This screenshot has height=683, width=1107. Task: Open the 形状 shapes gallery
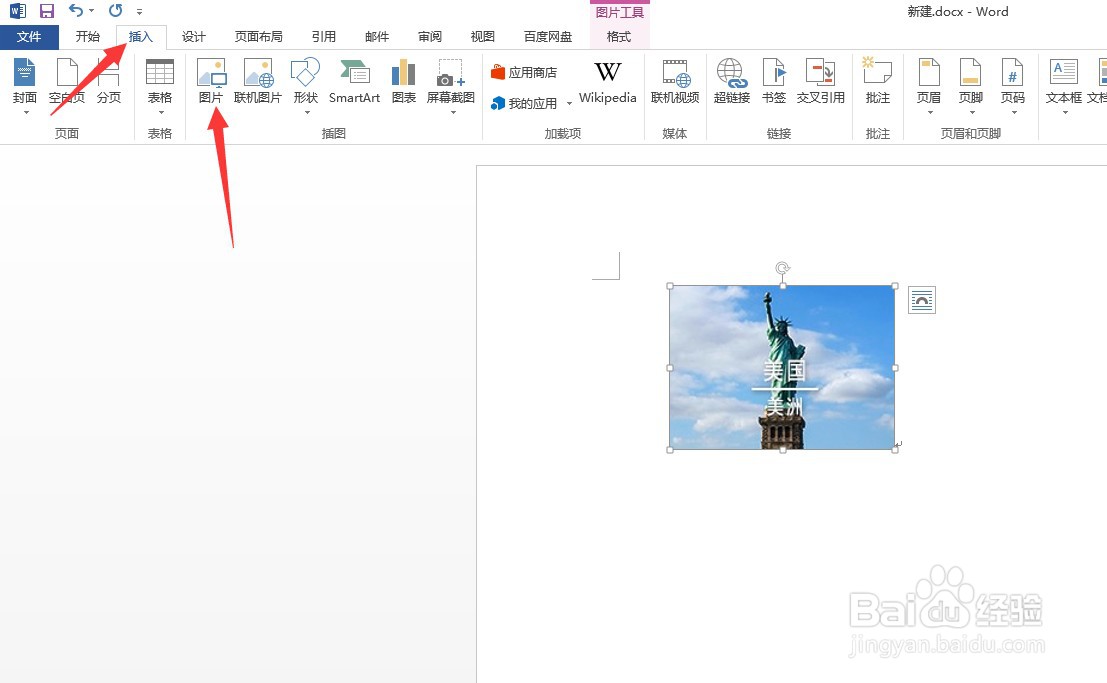[306, 86]
